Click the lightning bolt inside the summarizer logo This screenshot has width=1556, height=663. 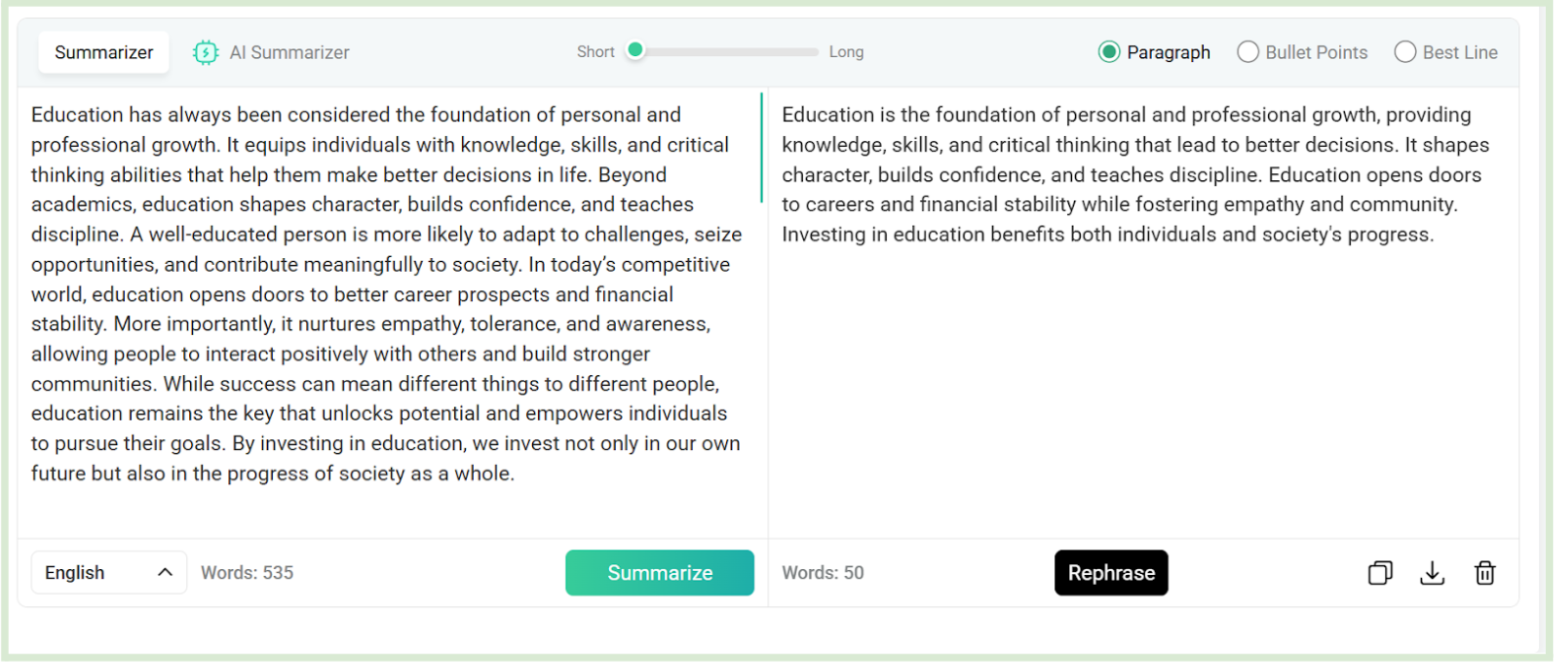204,51
